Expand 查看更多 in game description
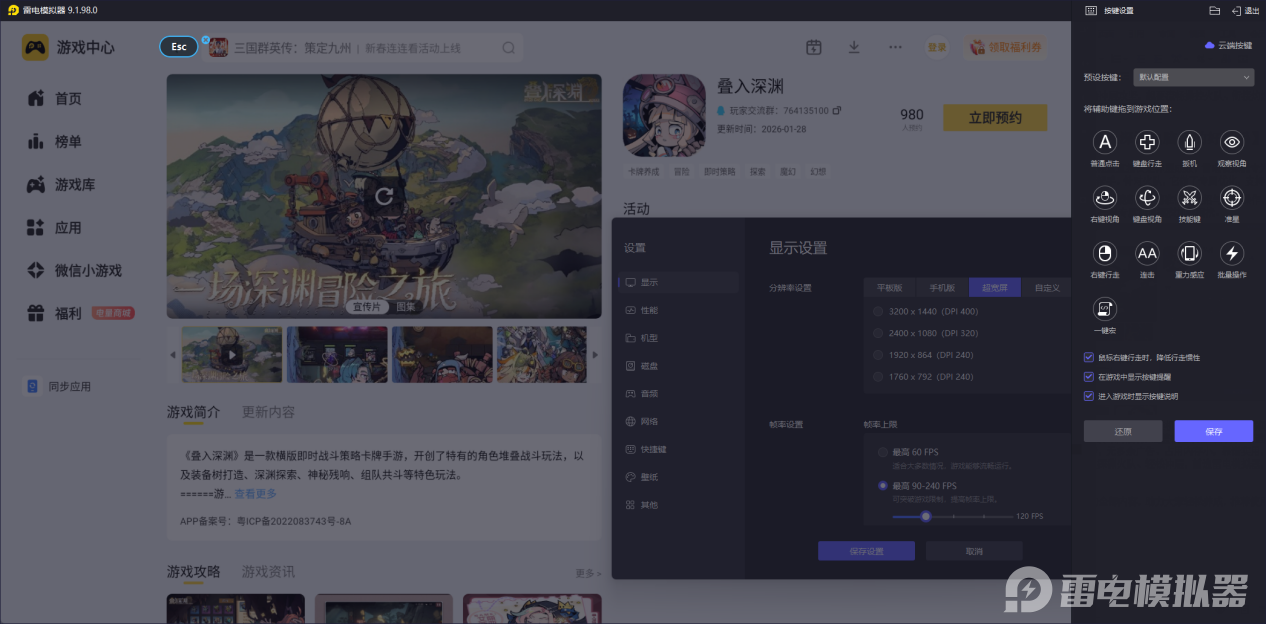 point(256,494)
